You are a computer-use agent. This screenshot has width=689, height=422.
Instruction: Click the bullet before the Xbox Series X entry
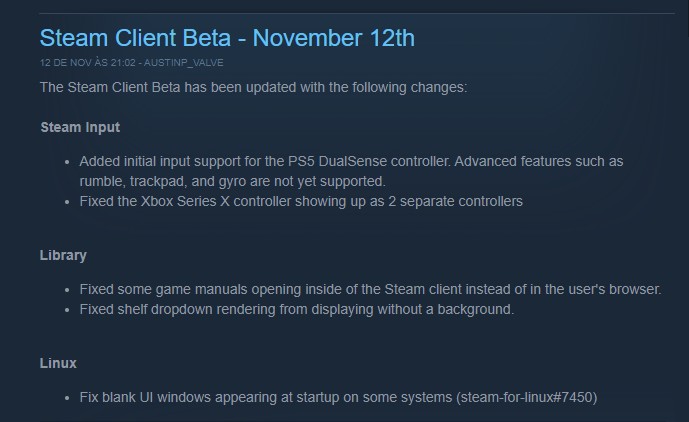[67, 201]
